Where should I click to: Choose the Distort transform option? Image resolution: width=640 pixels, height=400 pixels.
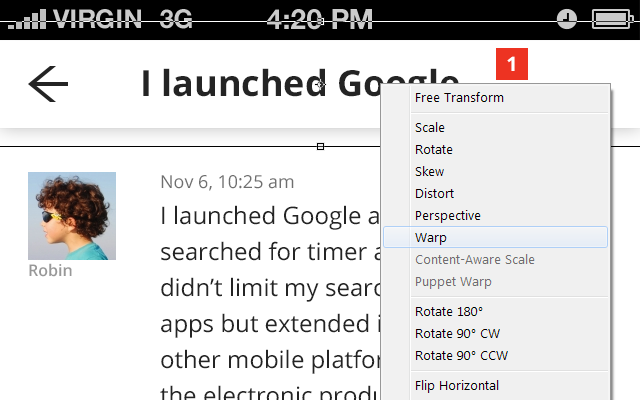tap(434, 194)
